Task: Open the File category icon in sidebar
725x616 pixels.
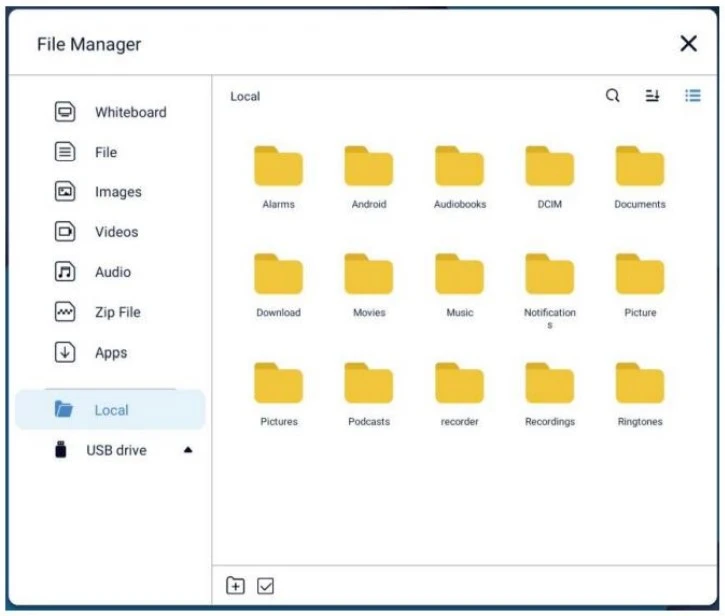Action: [x=65, y=152]
